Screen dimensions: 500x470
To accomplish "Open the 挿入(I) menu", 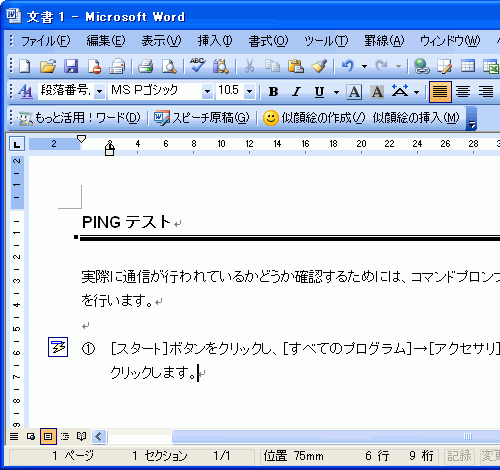I will (215, 41).
